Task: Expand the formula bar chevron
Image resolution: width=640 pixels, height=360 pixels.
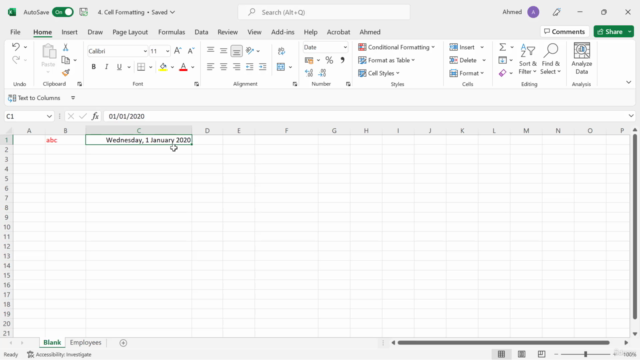Action: pos(631,116)
